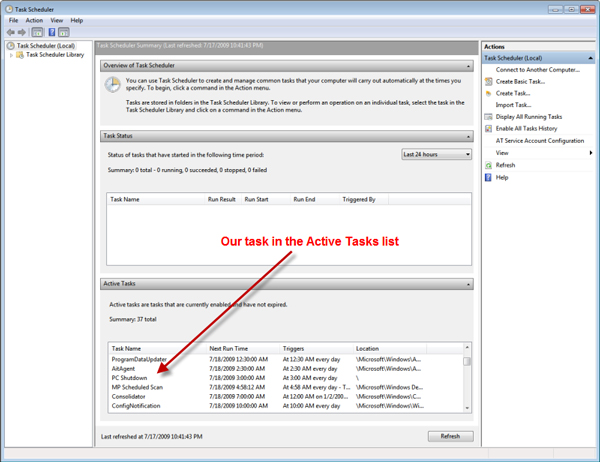
Task: Collapse the Active Tasks section
Action: pyautogui.click(x=468, y=284)
